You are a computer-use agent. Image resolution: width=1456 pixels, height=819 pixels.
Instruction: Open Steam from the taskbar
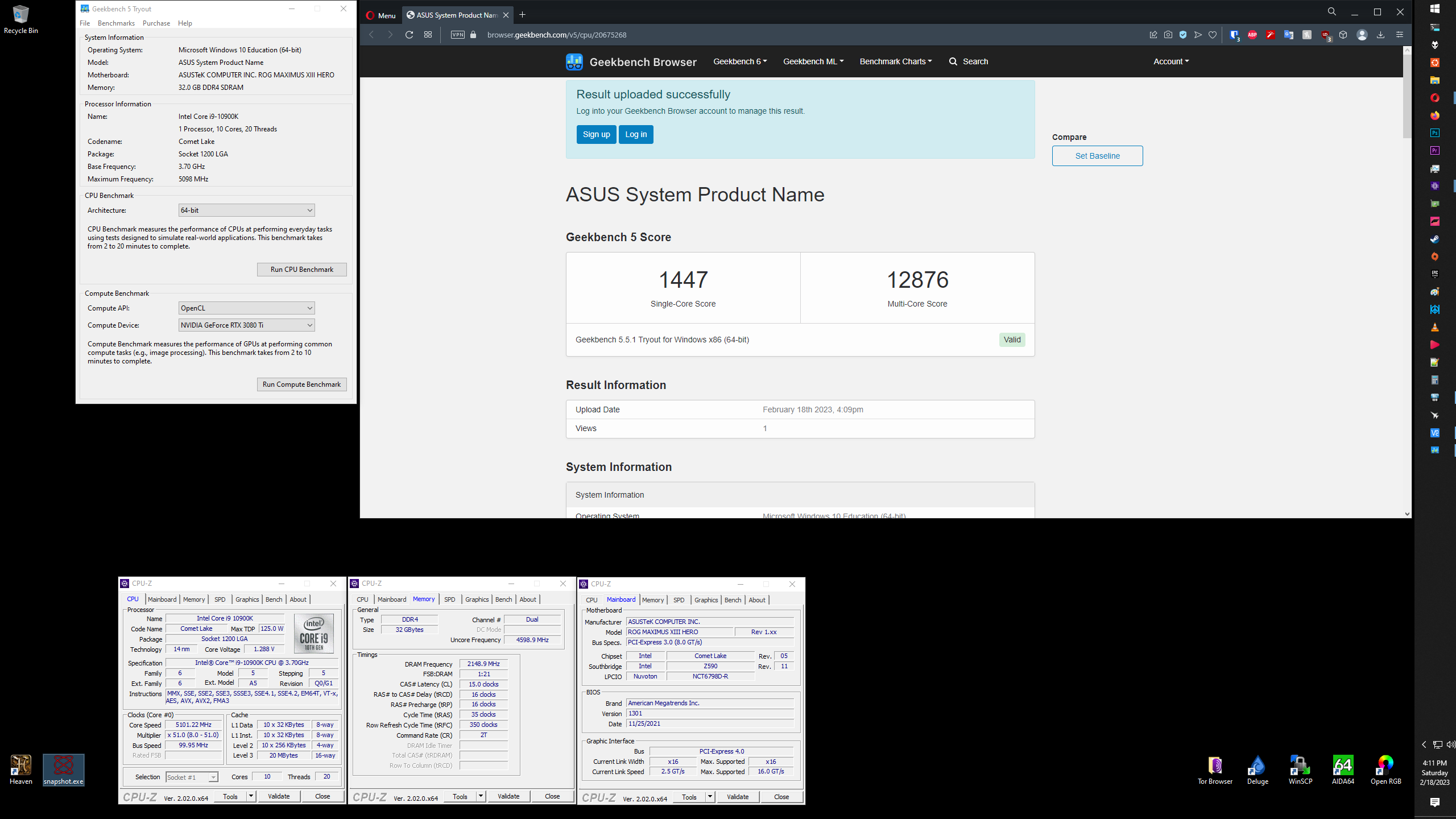[x=1435, y=239]
